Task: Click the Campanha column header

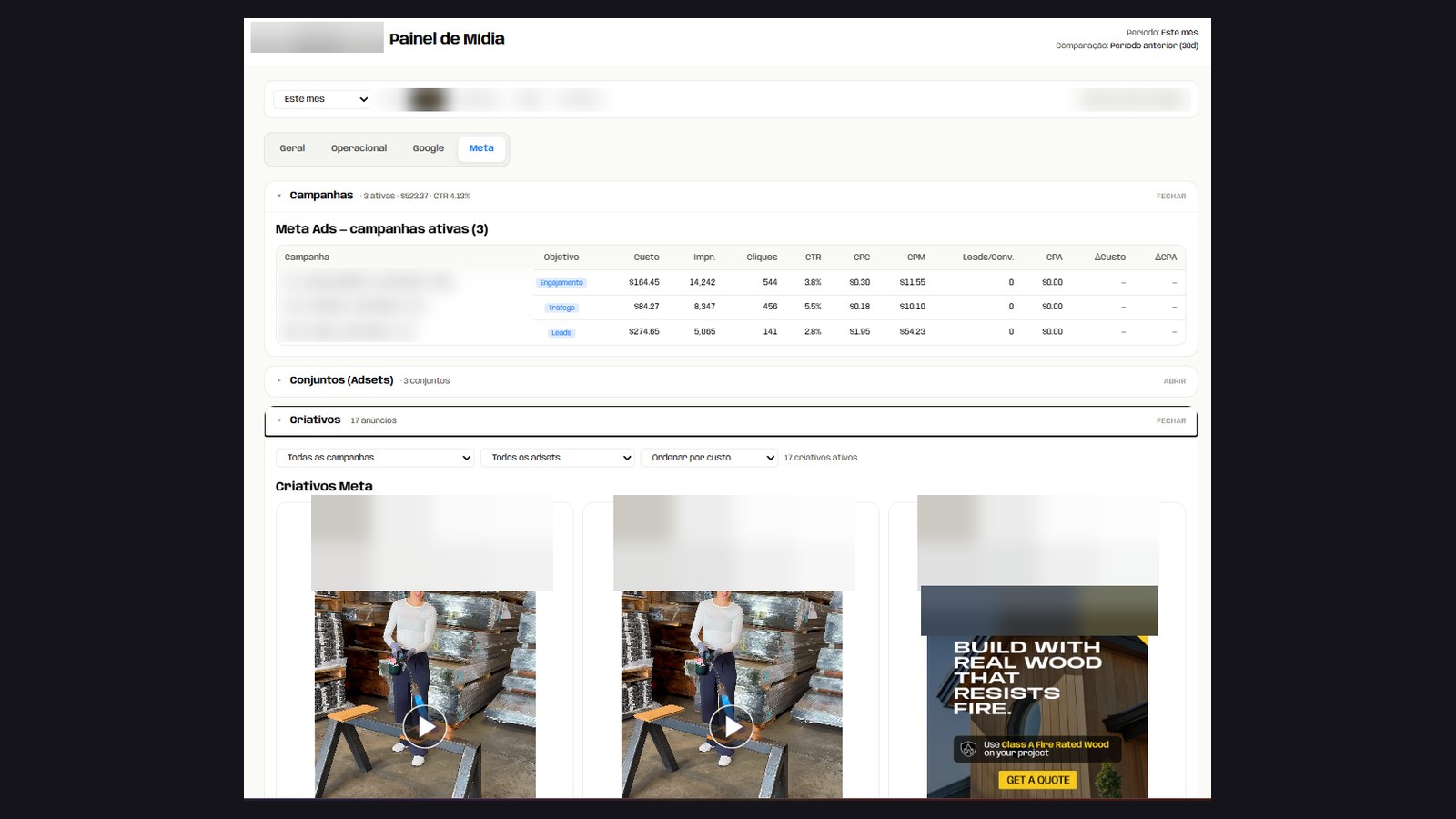Action: (x=307, y=258)
